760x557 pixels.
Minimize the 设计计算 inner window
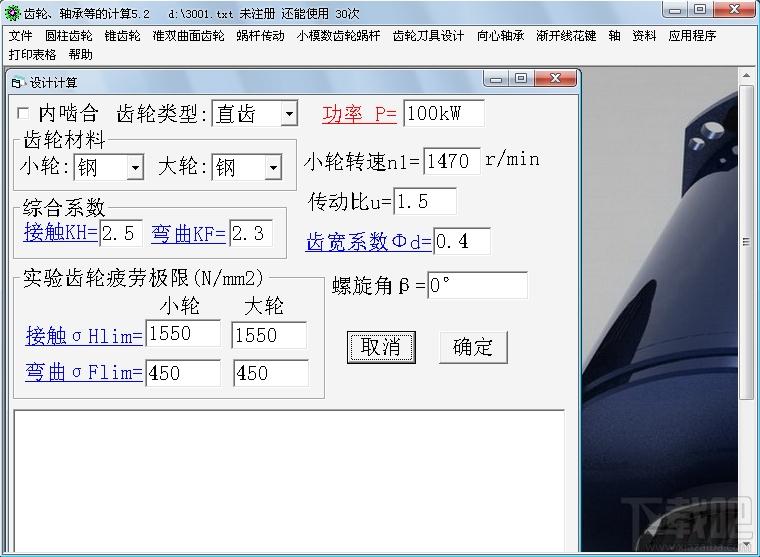[x=497, y=79]
